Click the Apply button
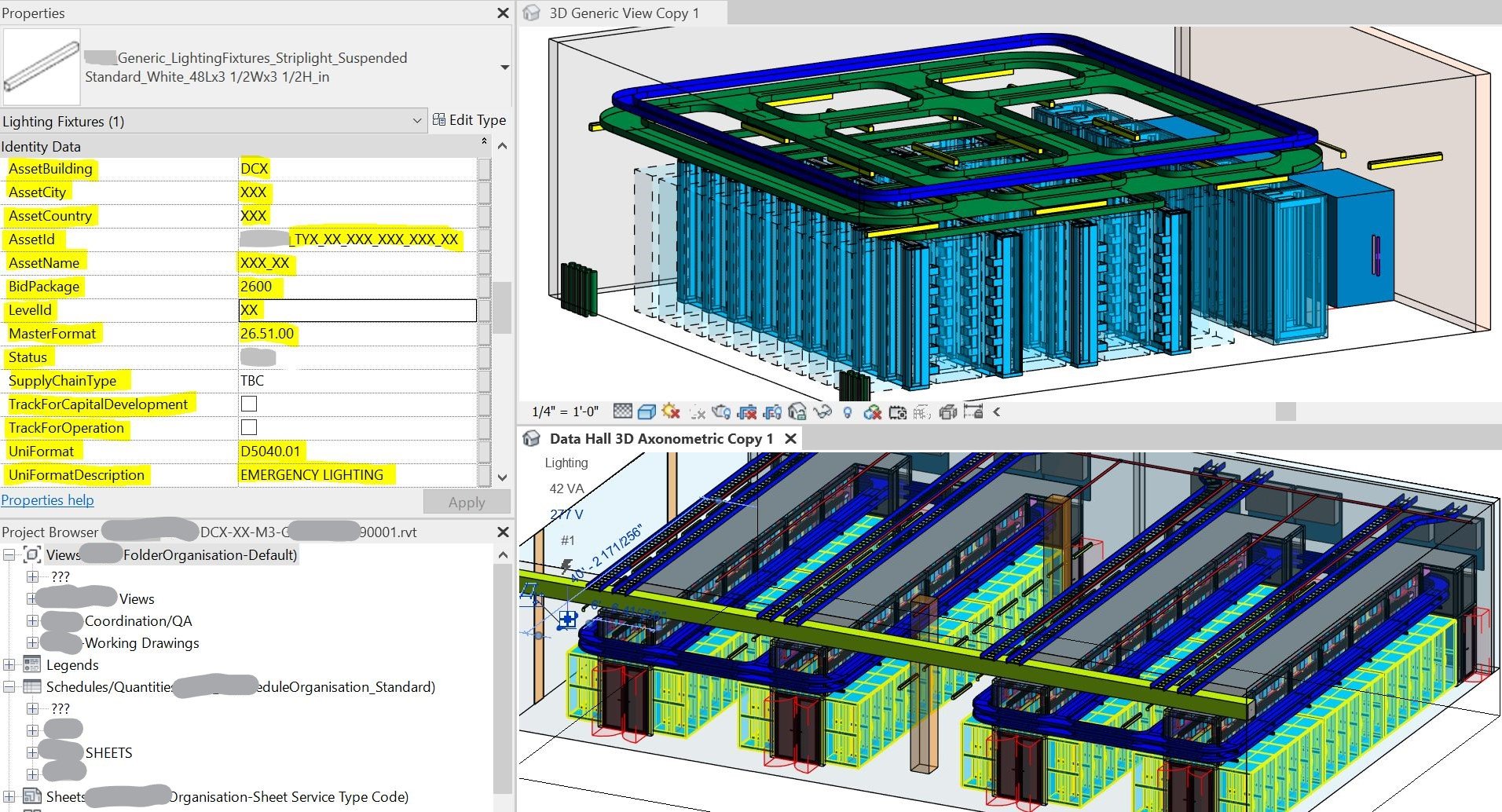The height and width of the screenshot is (812, 1502). 467,502
